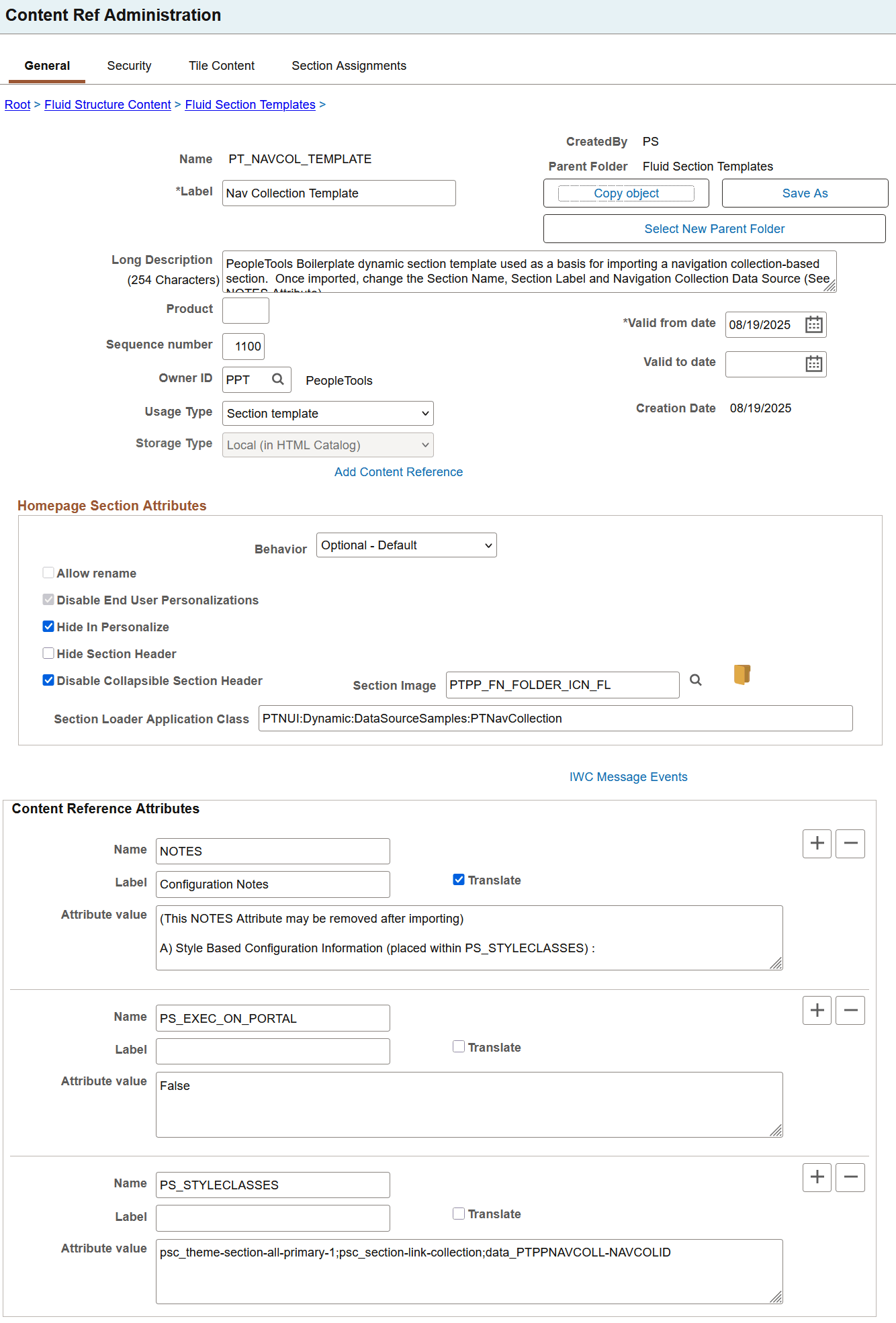Switch to the Security tab
Viewport: 896px width, 1323px height.
click(129, 65)
